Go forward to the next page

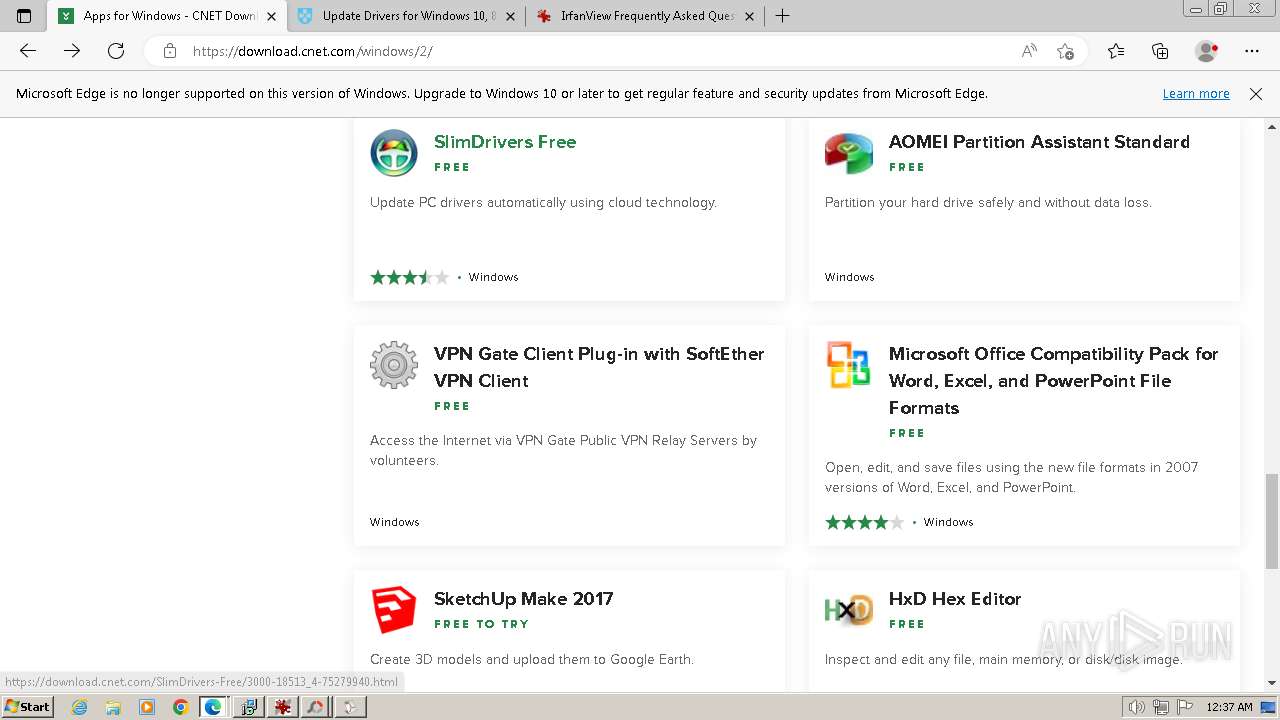point(72,51)
